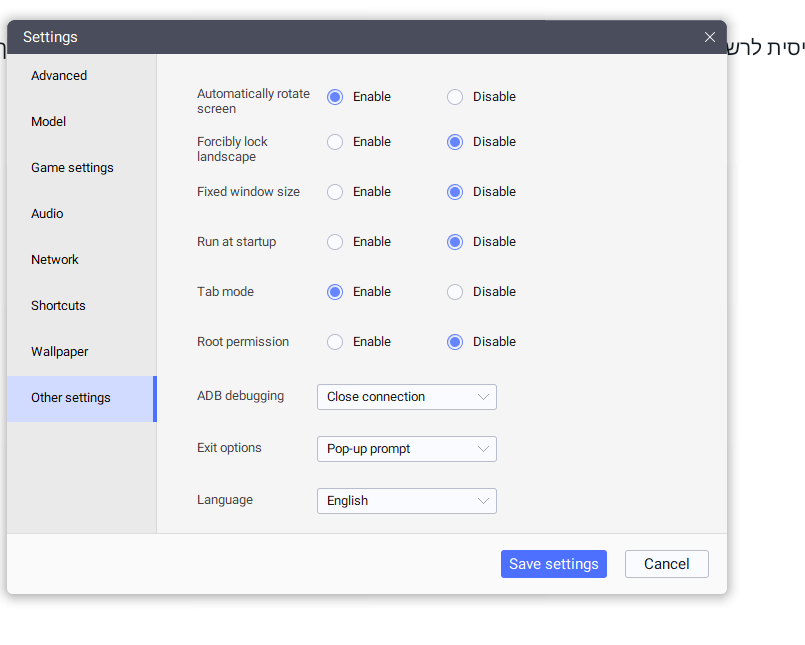The image size is (805, 645).
Task: Enable automatically rotate screen
Action: [x=335, y=97]
